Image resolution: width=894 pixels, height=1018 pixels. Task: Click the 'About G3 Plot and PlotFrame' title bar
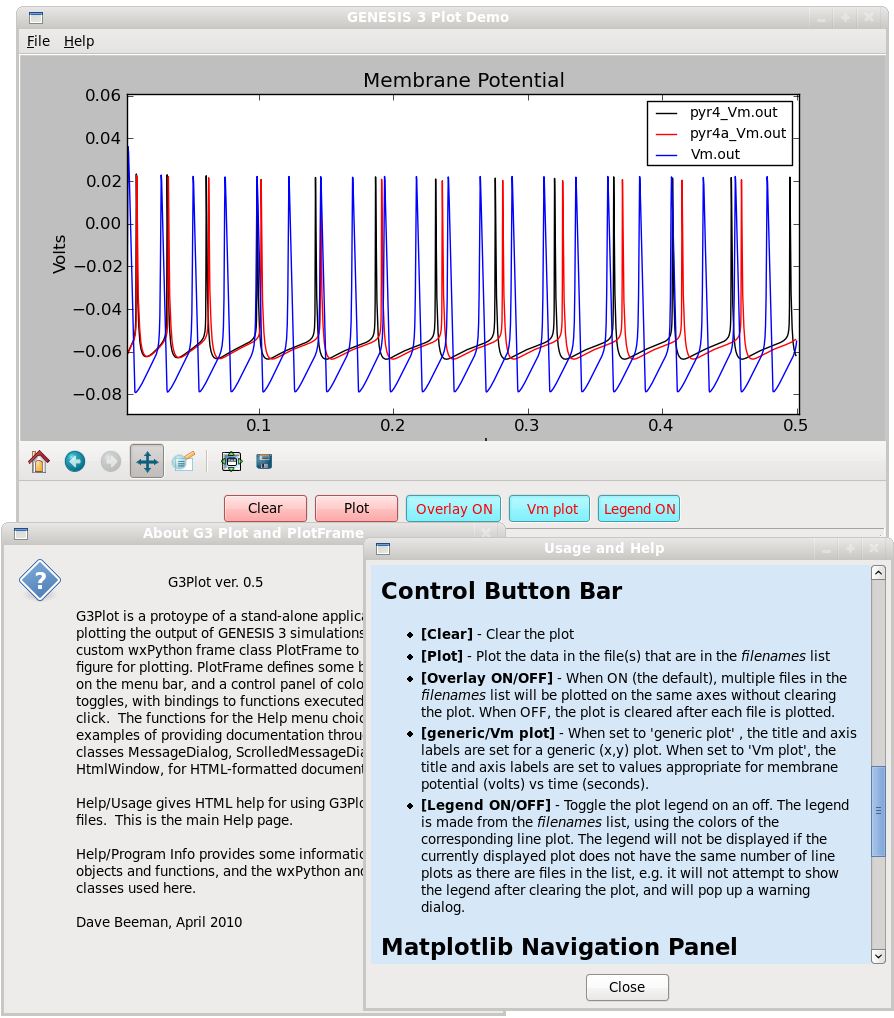pyautogui.click(x=253, y=534)
